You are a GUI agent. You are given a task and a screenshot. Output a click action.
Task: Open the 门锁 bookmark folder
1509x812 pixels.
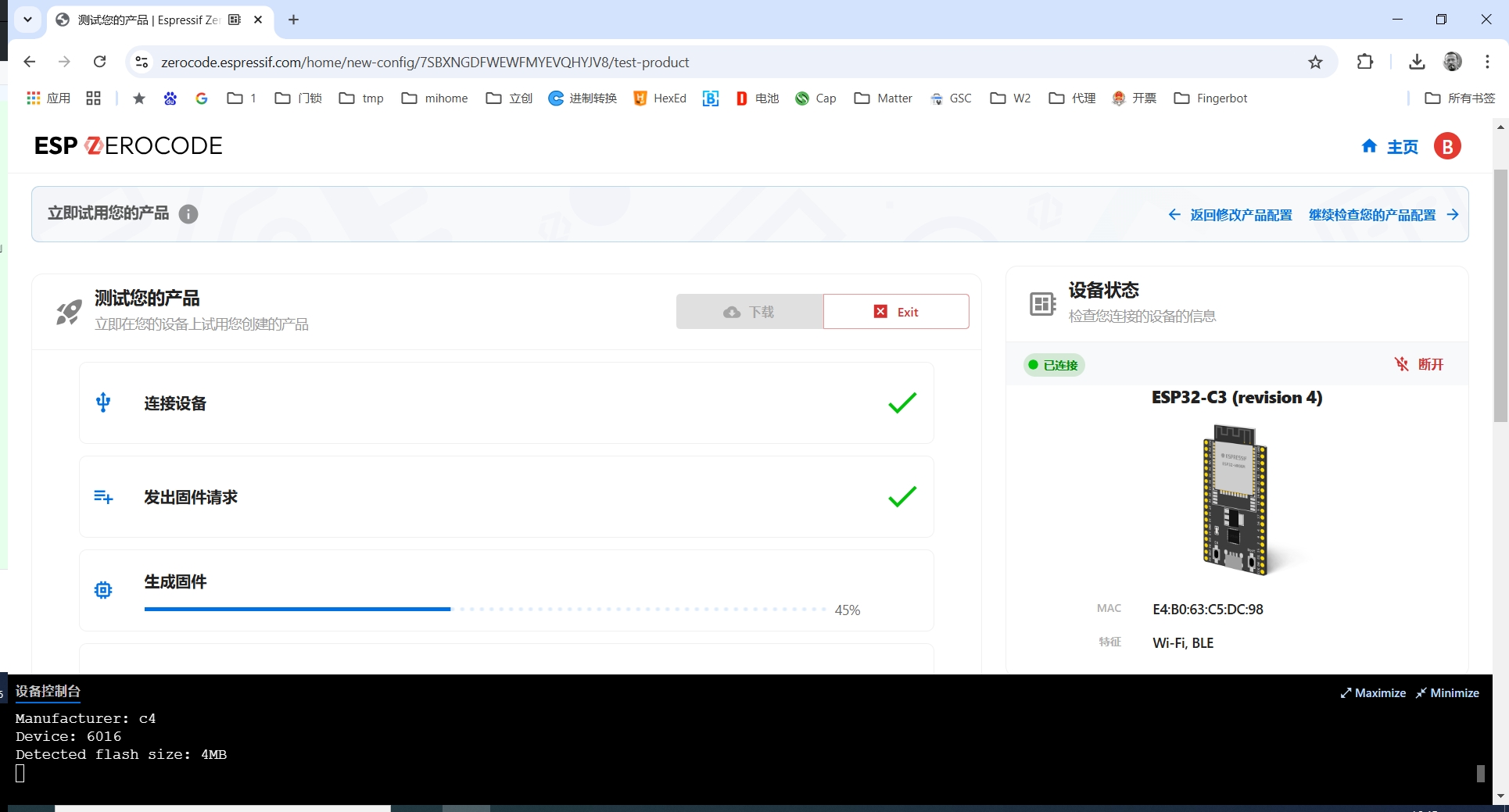point(298,98)
